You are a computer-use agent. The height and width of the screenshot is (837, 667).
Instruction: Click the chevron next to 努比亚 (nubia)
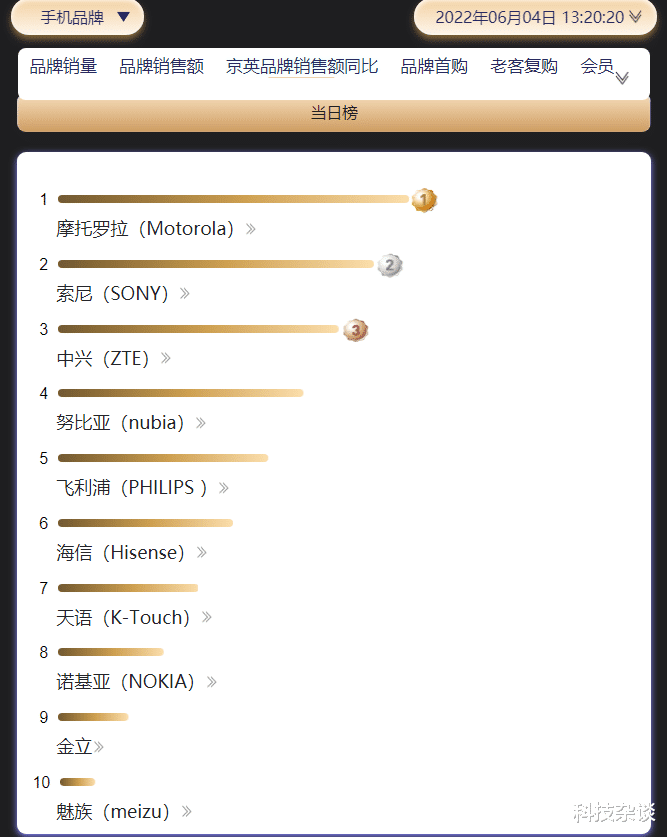point(201,423)
